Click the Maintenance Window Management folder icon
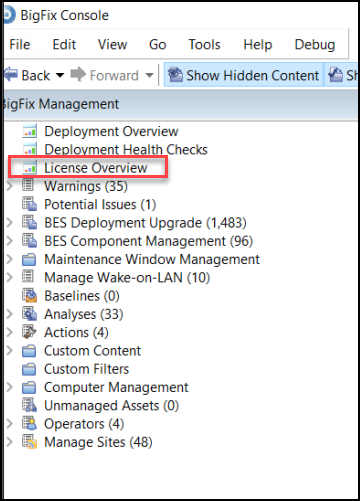The image size is (360, 501). [x=29, y=259]
